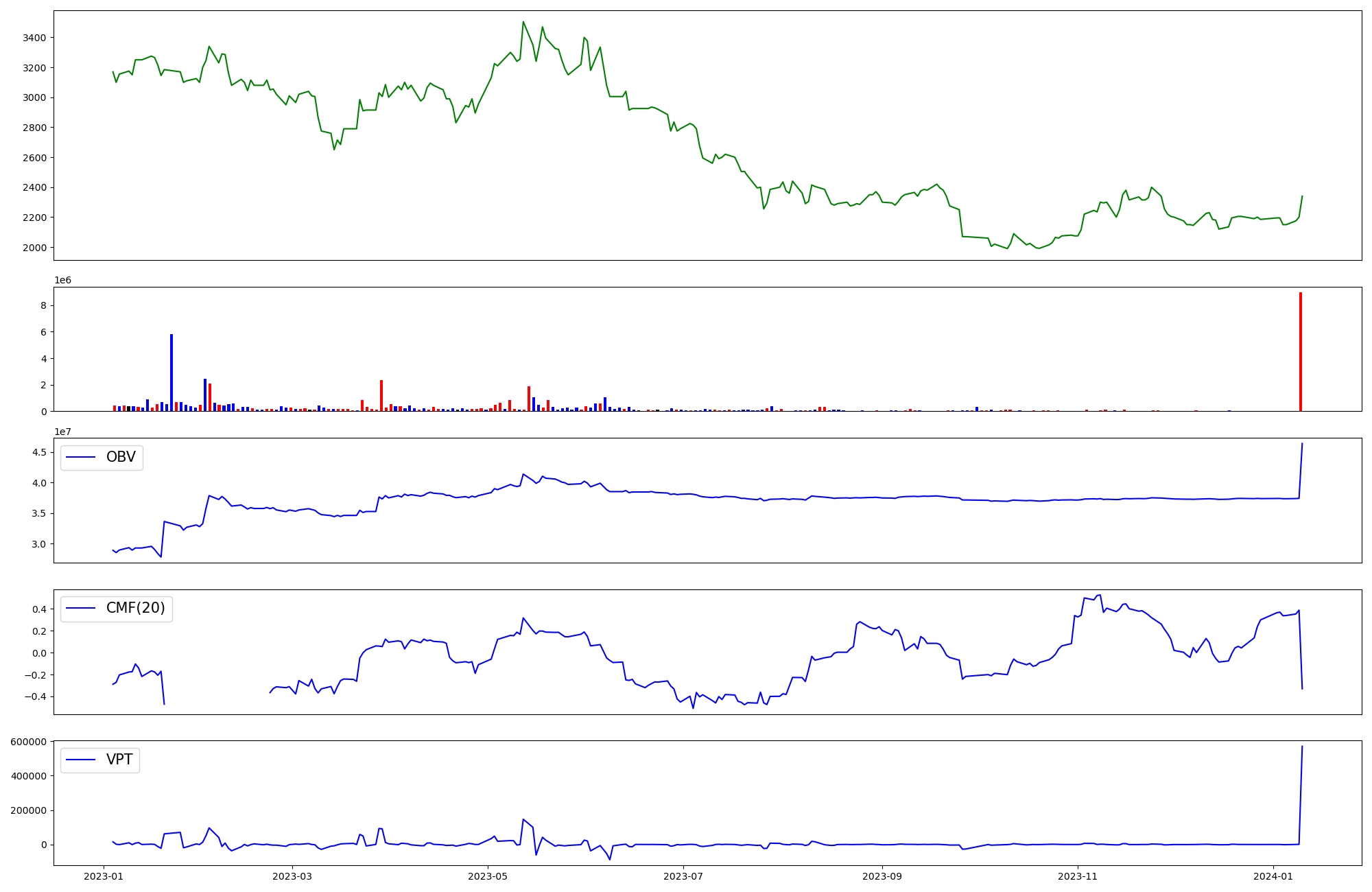Click the CMF(20) legend label
The image size is (1372, 892).
tap(135, 608)
